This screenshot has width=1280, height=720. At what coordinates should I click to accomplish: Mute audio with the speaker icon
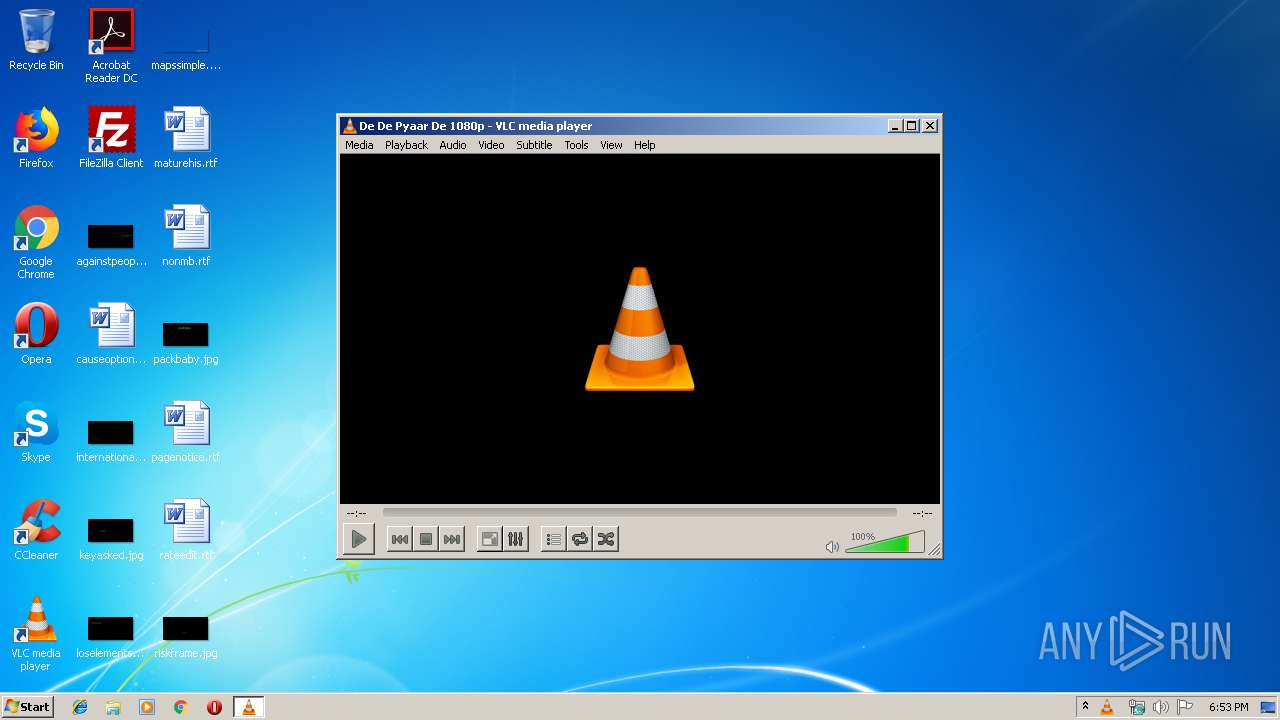click(832, 546)
